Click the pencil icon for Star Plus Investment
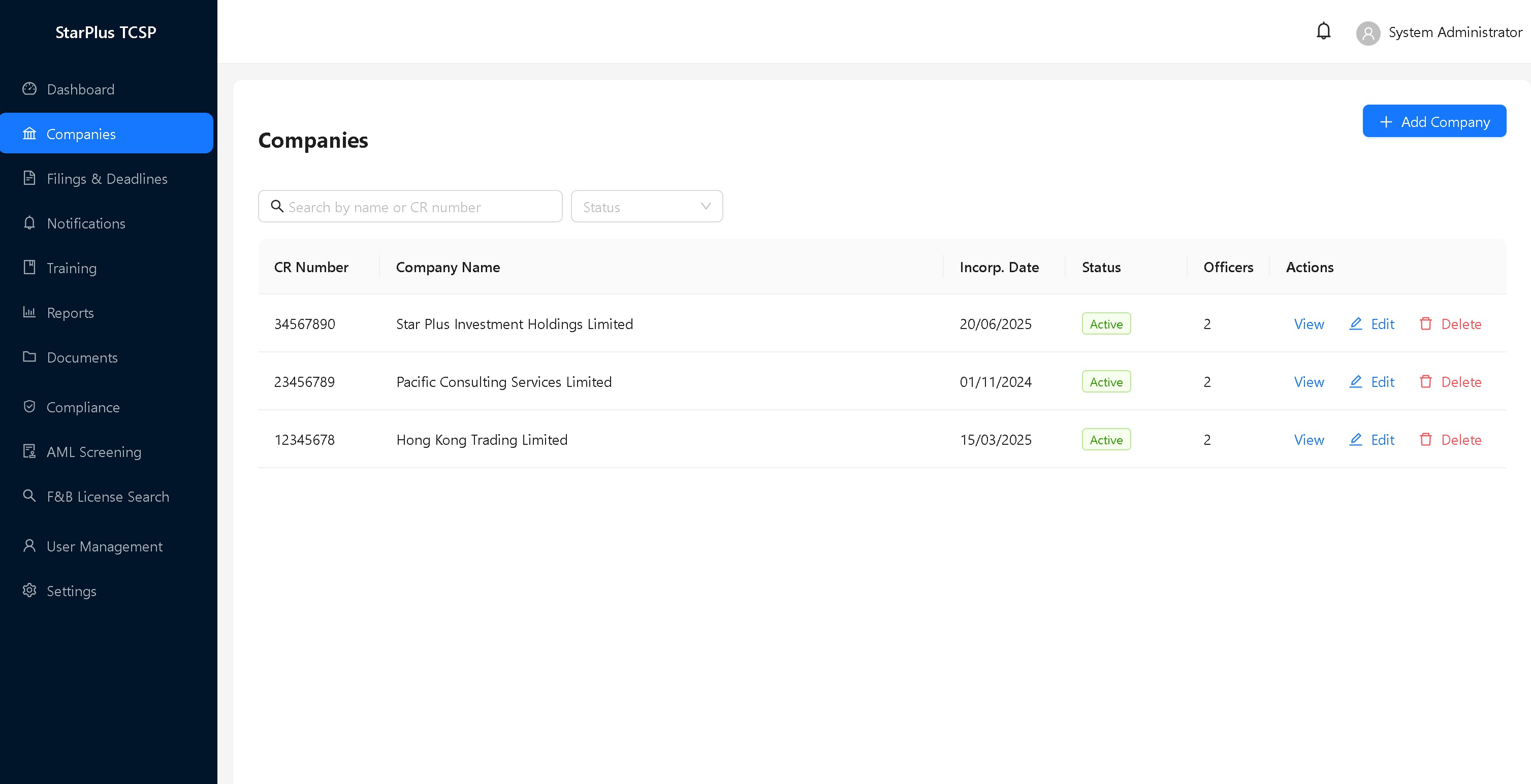1531x784 pixels. coord(1355,323)
